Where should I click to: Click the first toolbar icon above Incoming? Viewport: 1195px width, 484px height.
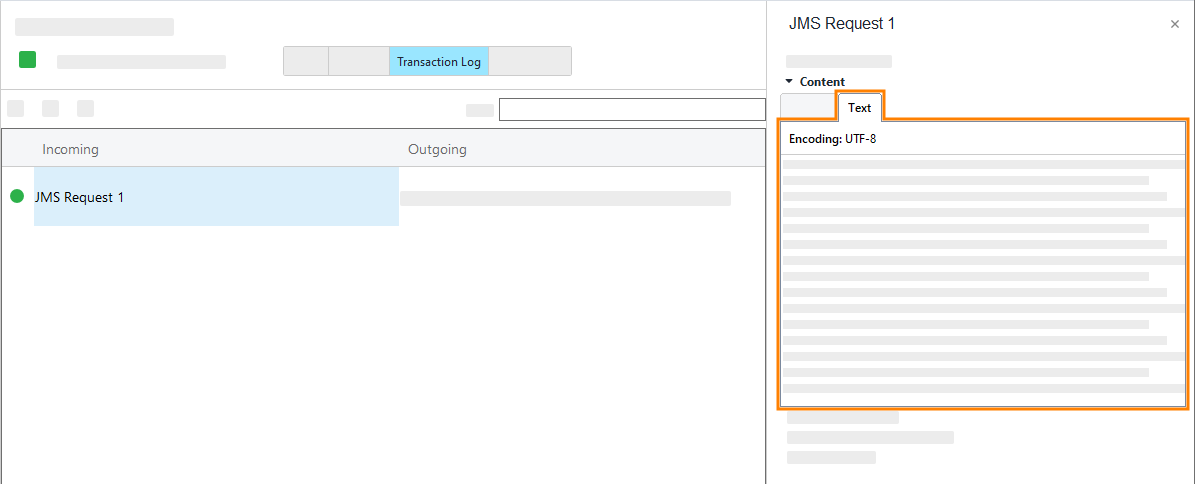(x=16, y=108)
